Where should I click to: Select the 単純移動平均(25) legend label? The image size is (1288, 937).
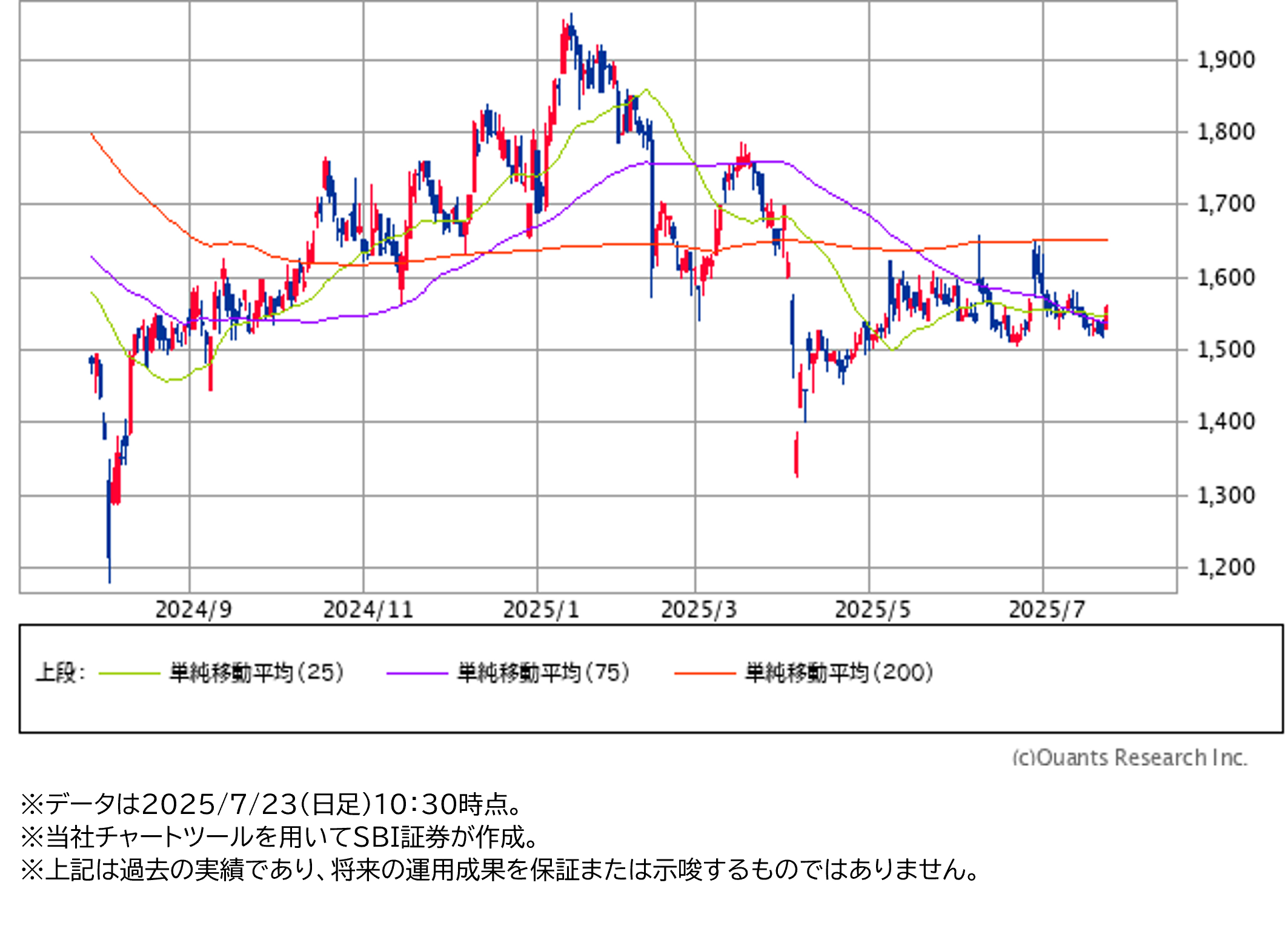(256, 673)
